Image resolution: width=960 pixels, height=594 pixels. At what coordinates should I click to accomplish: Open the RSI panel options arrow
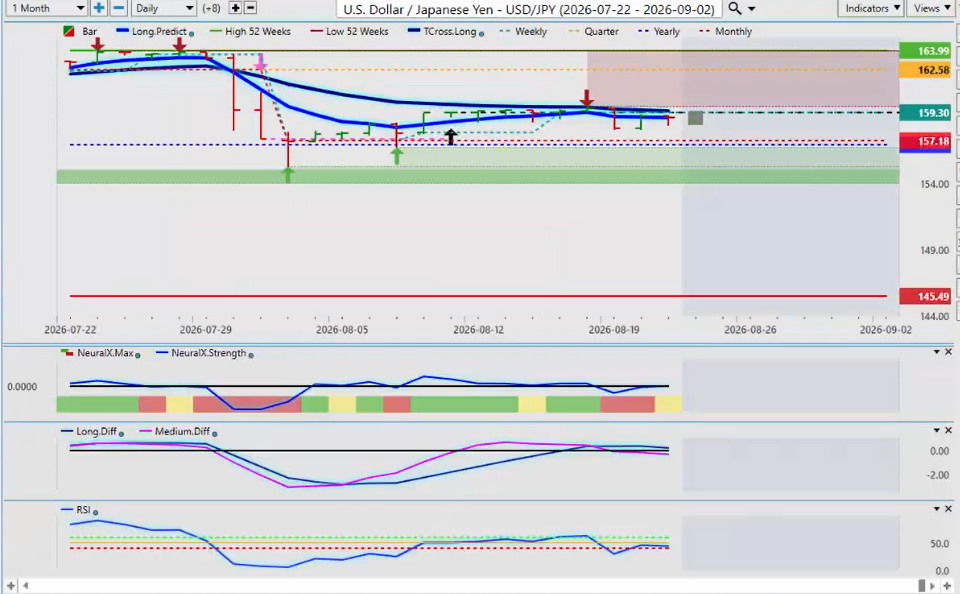click(937, 509)
